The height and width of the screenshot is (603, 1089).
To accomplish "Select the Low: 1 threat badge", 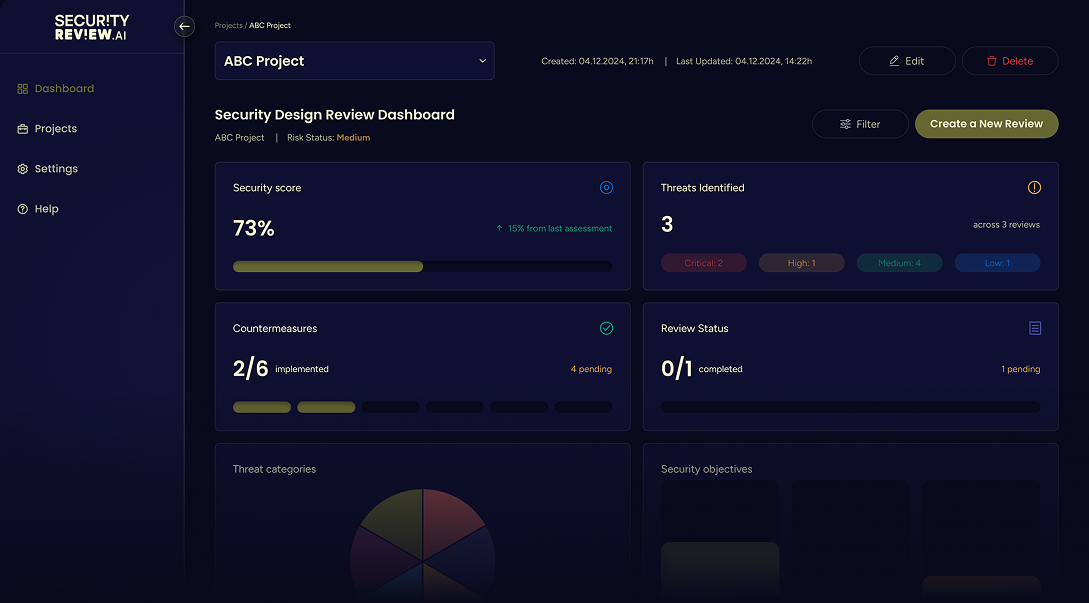I will pos(997,263).
